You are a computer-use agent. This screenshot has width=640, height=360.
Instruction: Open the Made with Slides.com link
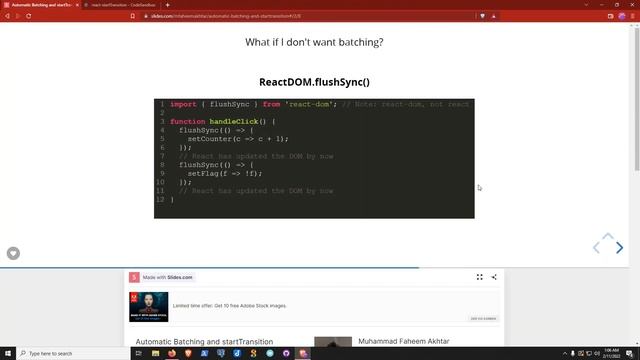pyautogui.click(x=167, y=278)
